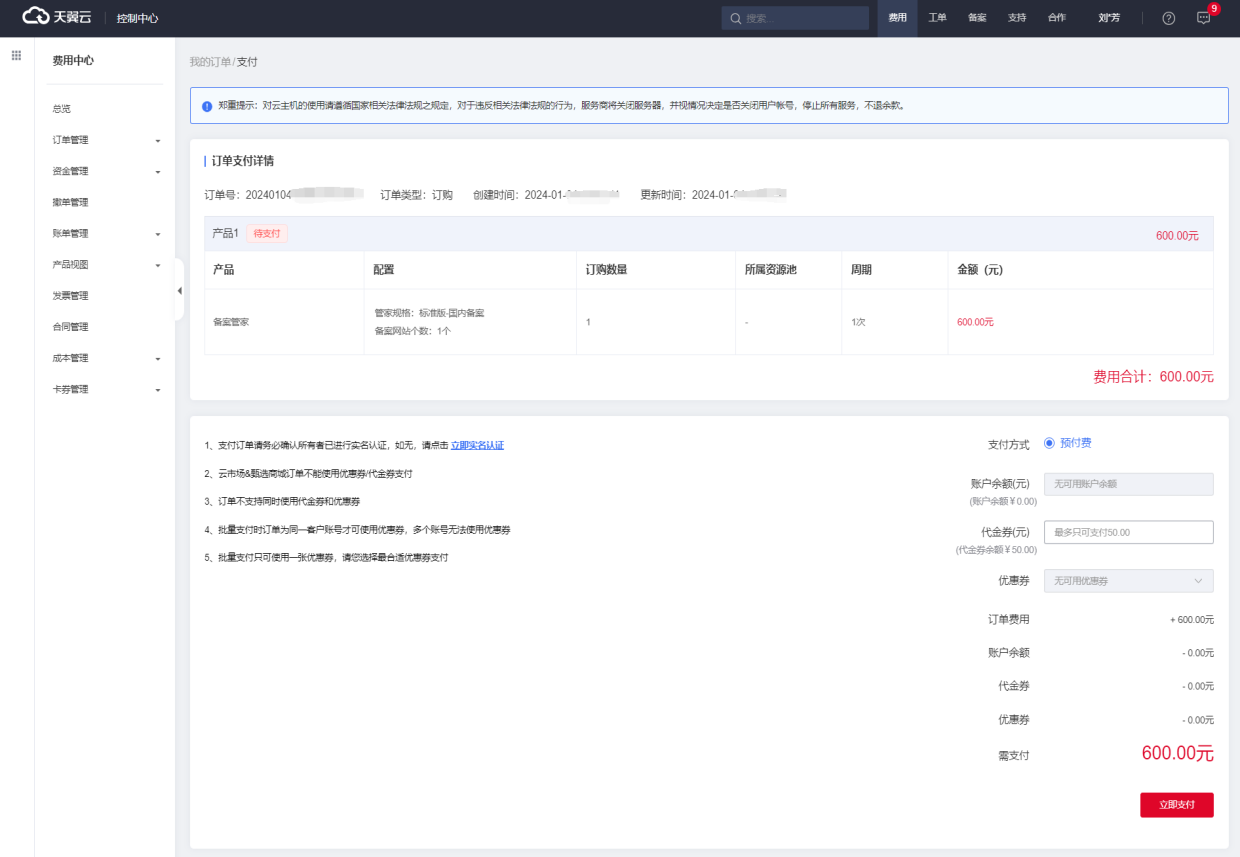Click the 订单类型：订购 text
This screenshot has width=1240, height=857.
(x=416, y=195)
